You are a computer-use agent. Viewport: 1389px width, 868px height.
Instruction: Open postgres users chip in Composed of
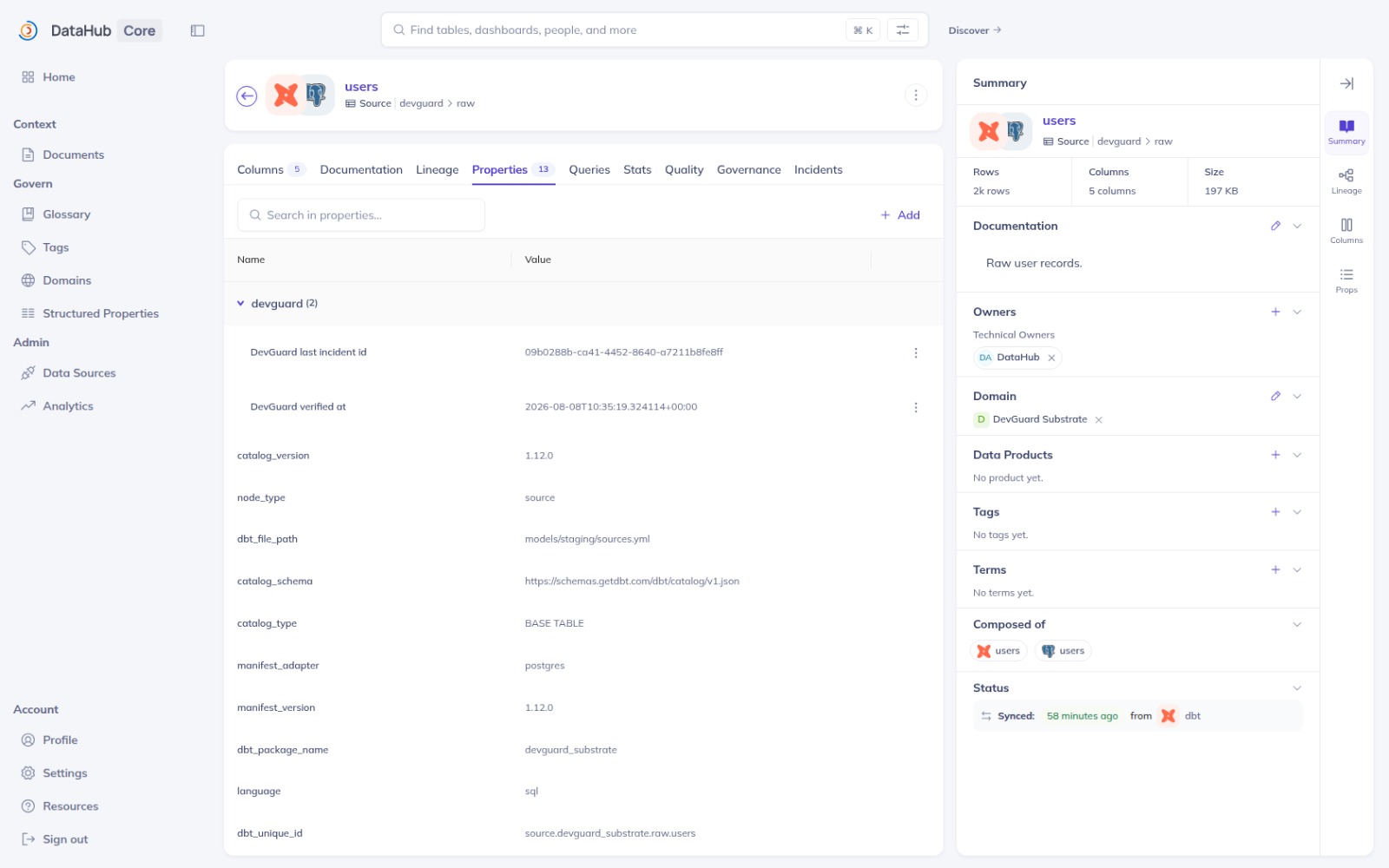[1063, 651]
